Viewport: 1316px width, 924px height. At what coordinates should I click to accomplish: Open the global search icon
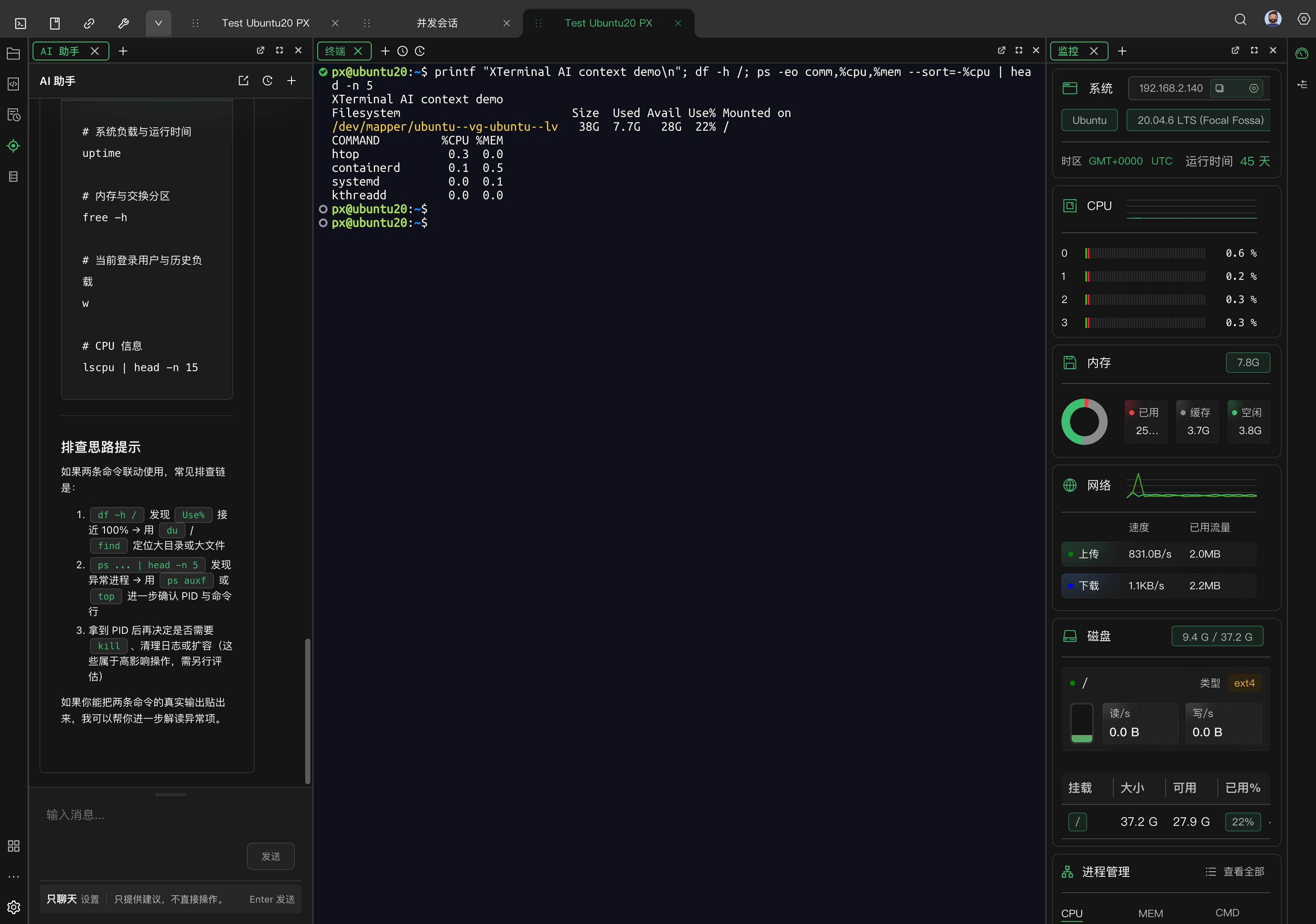(1241, 19)
